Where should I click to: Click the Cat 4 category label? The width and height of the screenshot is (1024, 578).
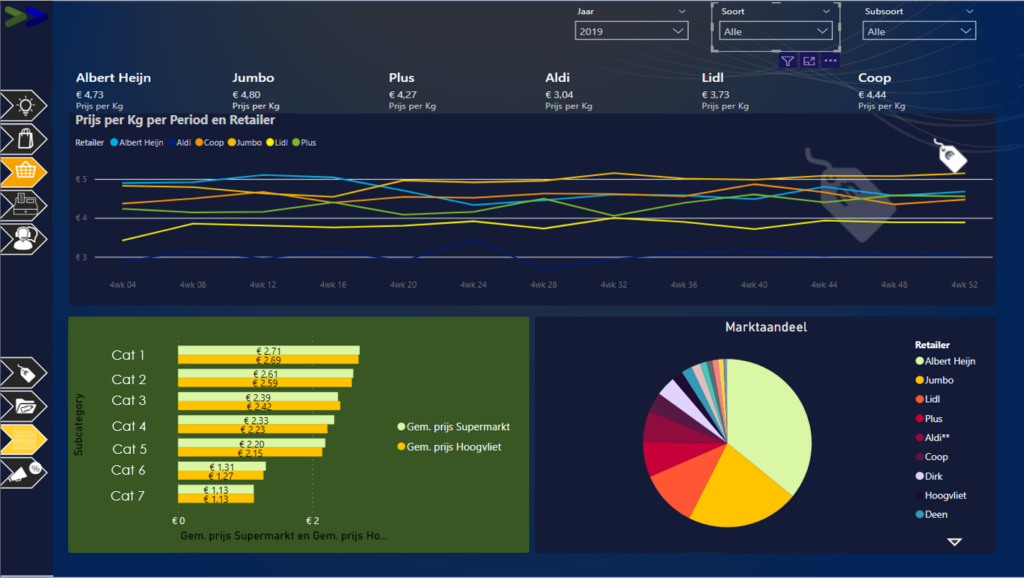tap(129, 426)
